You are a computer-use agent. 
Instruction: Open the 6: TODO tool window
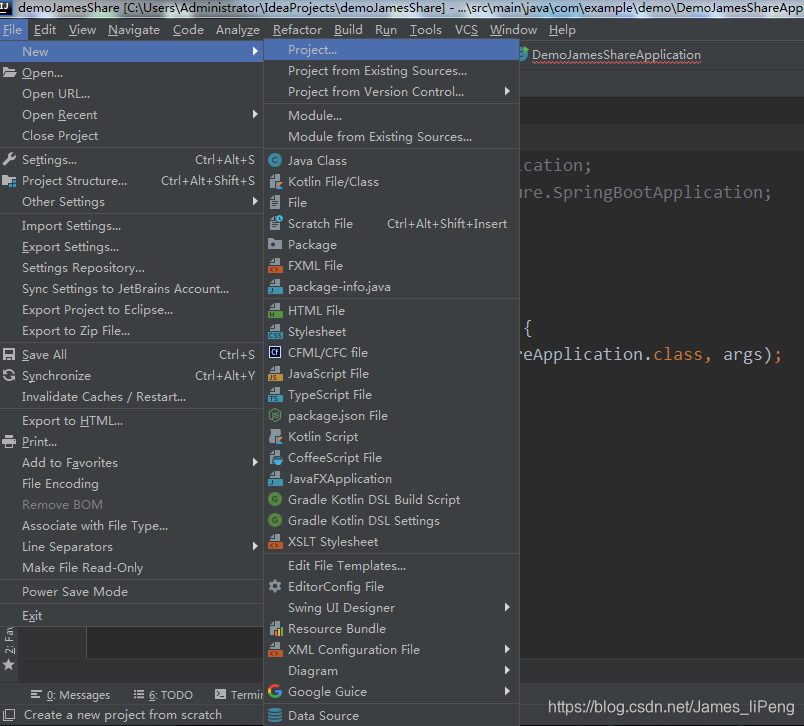point(163,695)
